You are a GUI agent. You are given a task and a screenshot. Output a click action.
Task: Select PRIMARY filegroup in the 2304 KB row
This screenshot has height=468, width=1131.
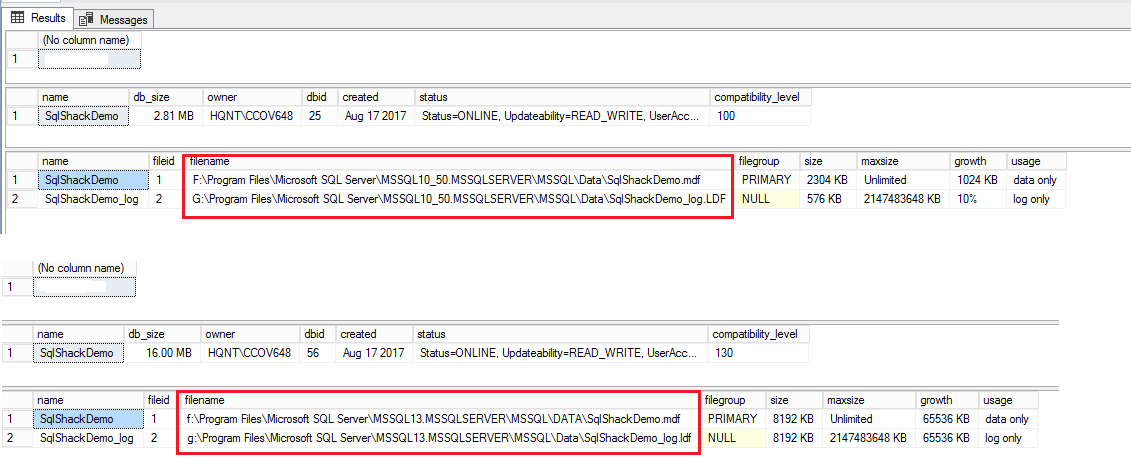768,180
